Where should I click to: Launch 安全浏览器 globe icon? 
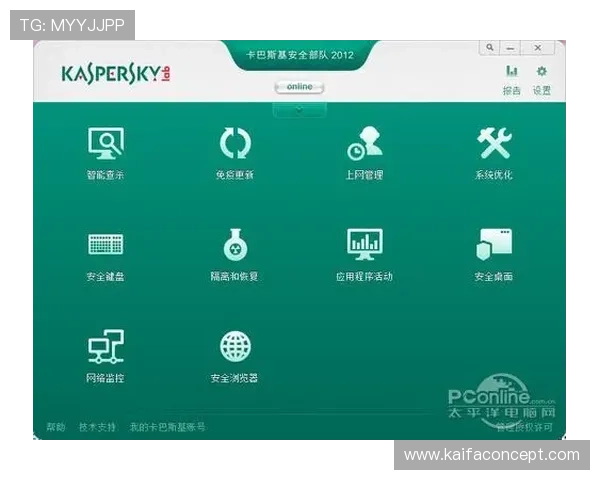[x=235, y=346]
